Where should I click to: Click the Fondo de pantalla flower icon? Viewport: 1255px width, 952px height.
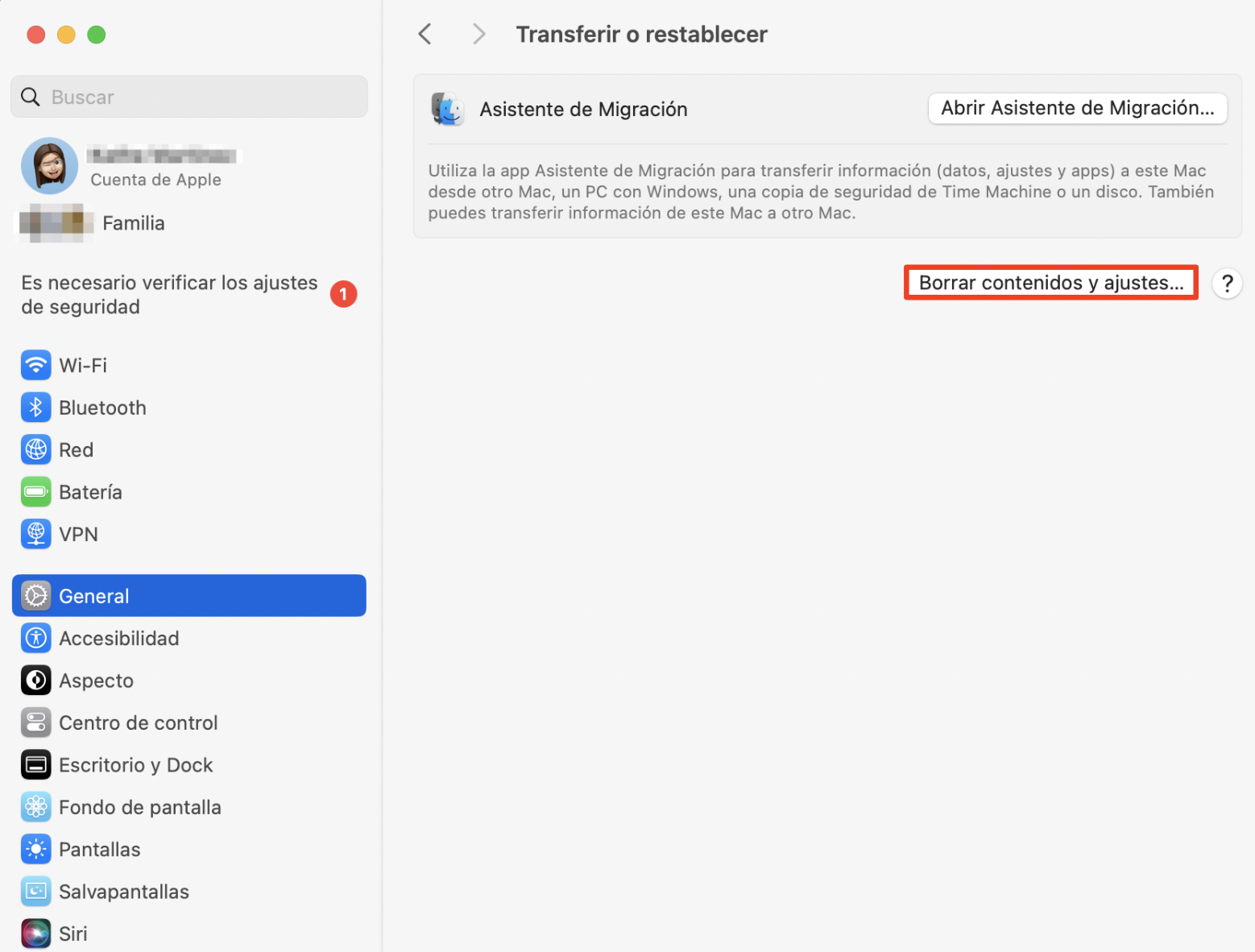tap(35, 806)
